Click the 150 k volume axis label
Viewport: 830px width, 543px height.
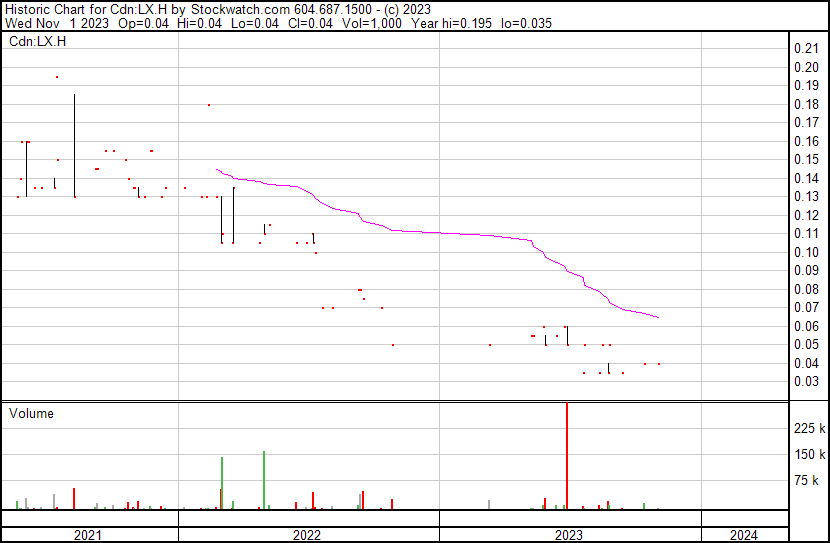[x=809, y=454]
